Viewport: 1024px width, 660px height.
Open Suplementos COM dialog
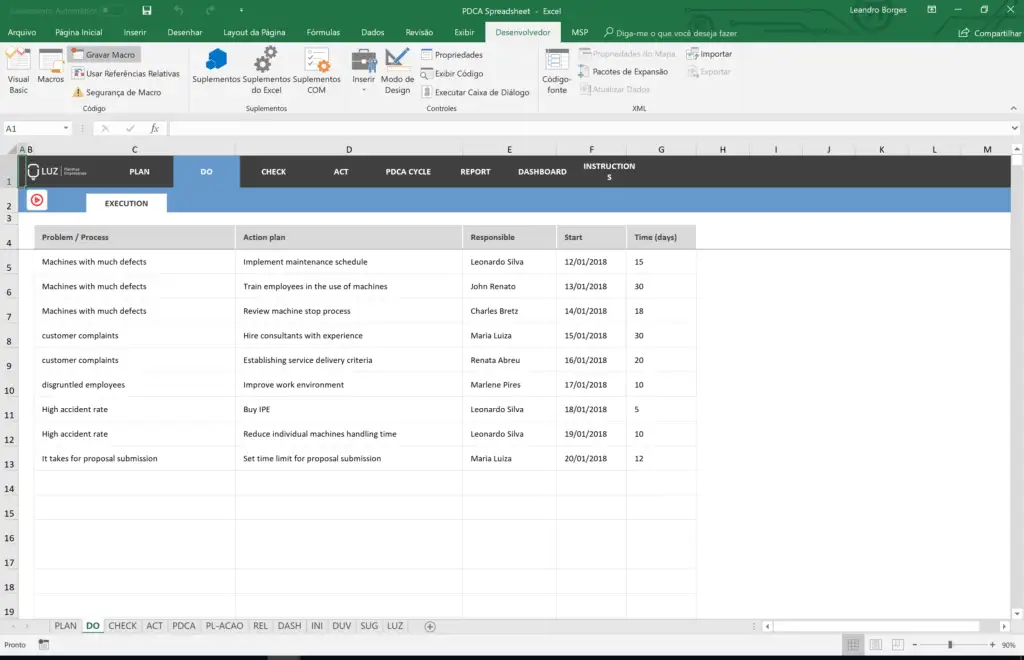click(317, 71)
